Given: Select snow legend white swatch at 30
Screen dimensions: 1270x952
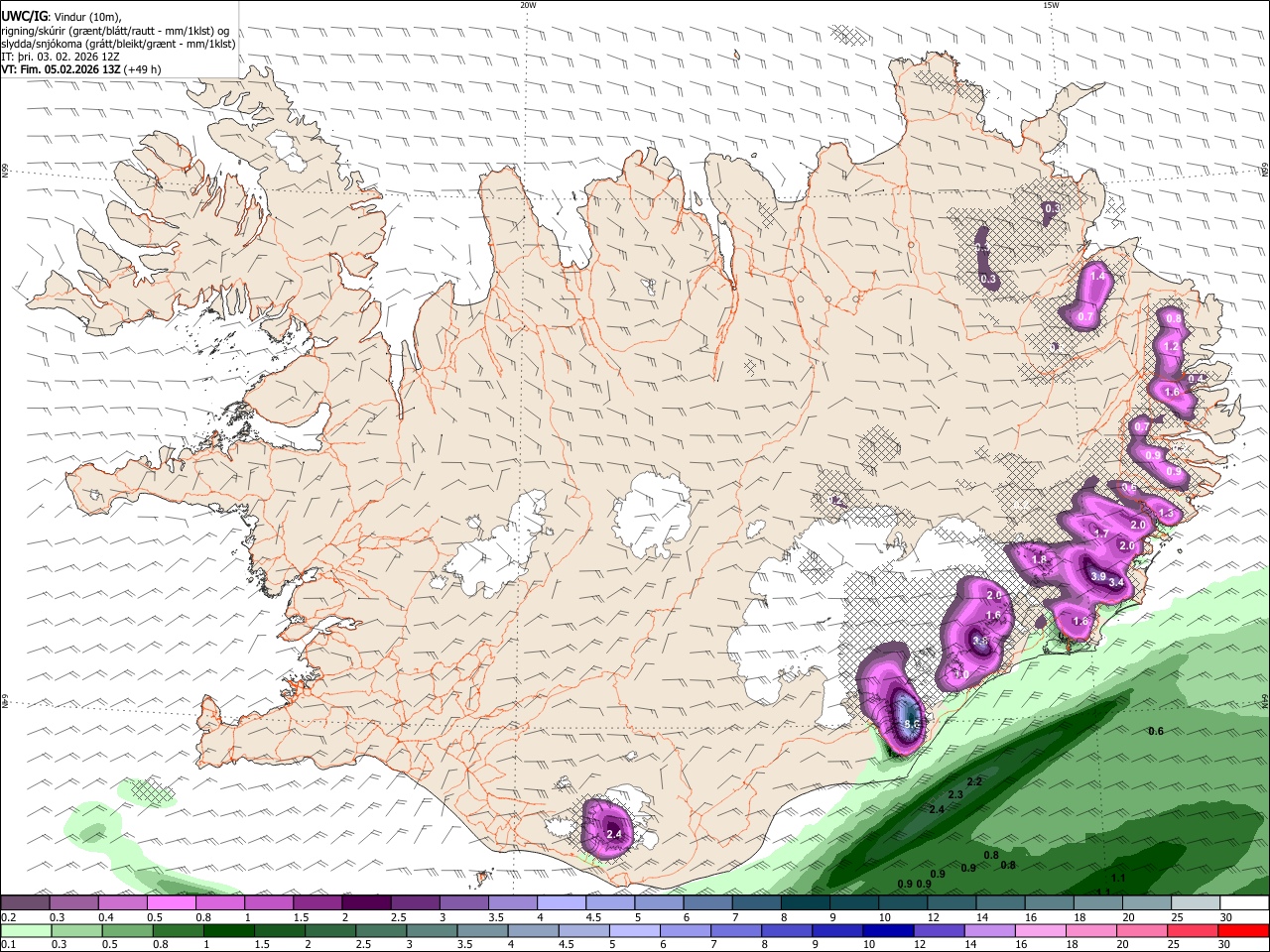Looking at the screenshot, I should tap(1245, 903).
